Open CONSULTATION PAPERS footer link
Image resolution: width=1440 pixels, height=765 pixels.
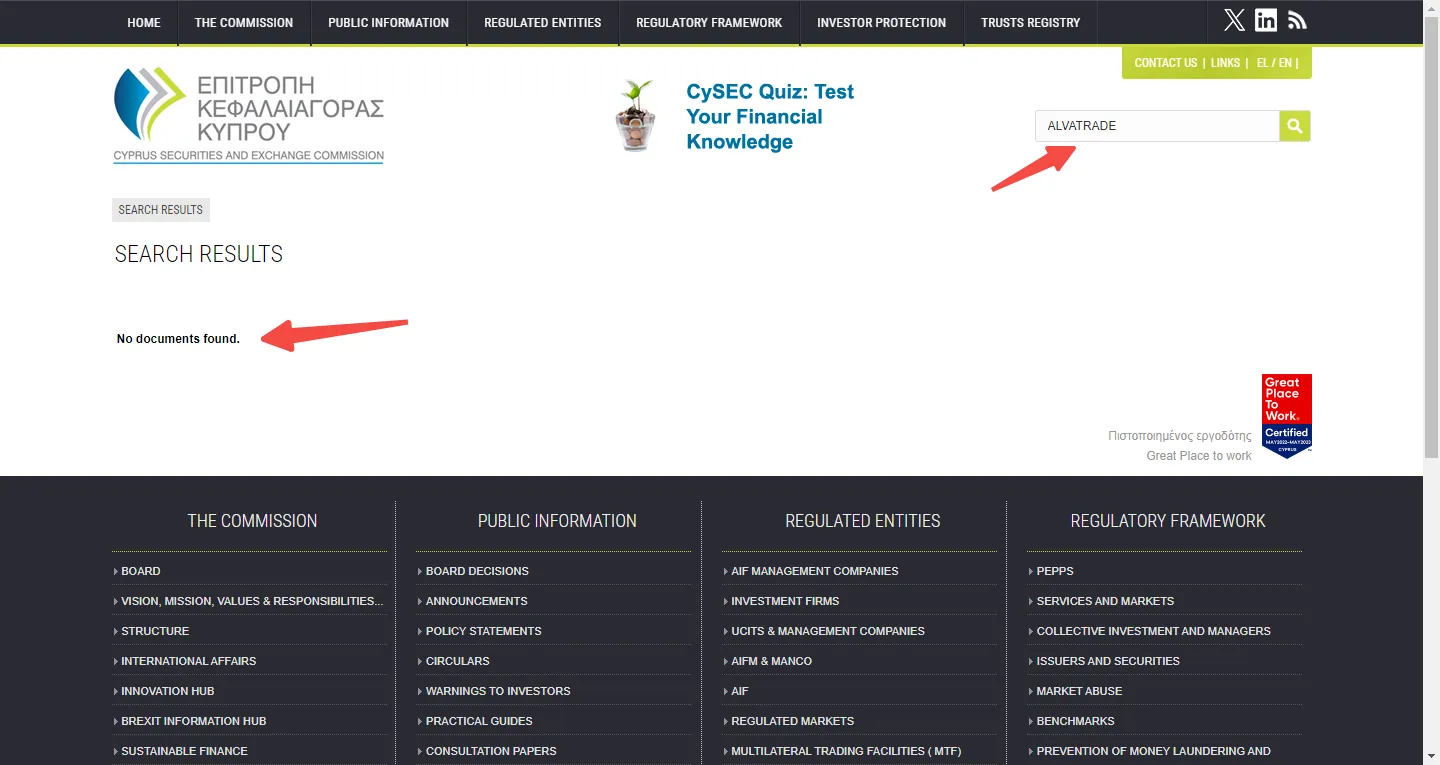point(491,751)
